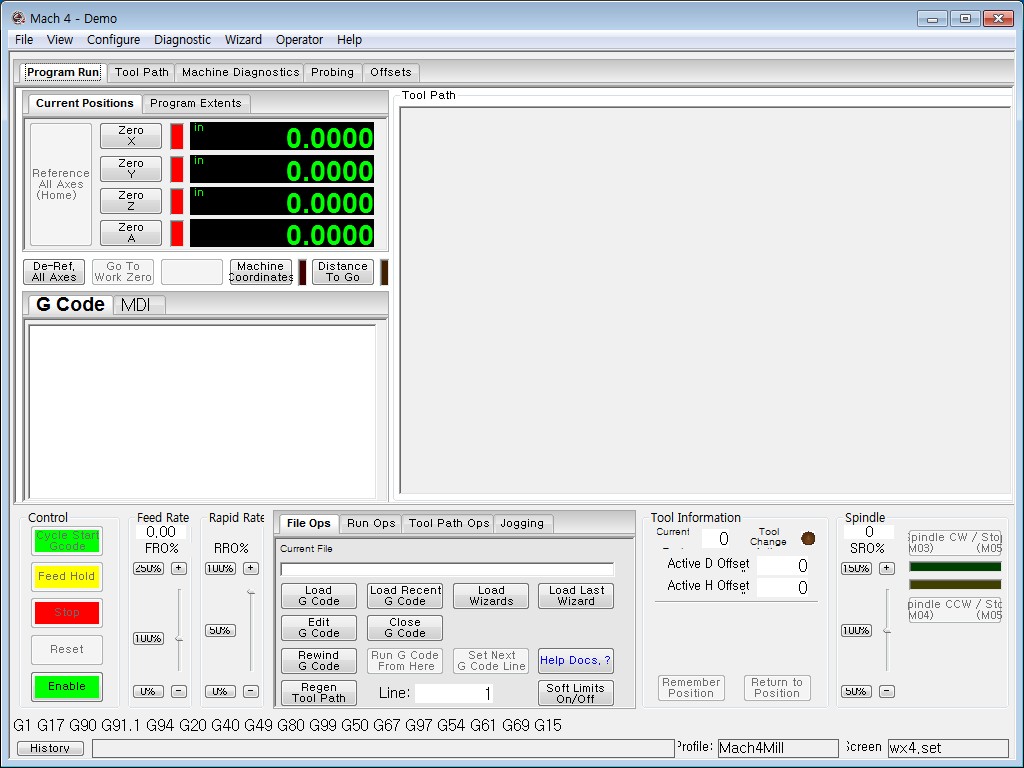Image resolution: width=1024 pixels, height=768 pixels.
Task: Click the Load Wizards button
Action: click(491, 596)
